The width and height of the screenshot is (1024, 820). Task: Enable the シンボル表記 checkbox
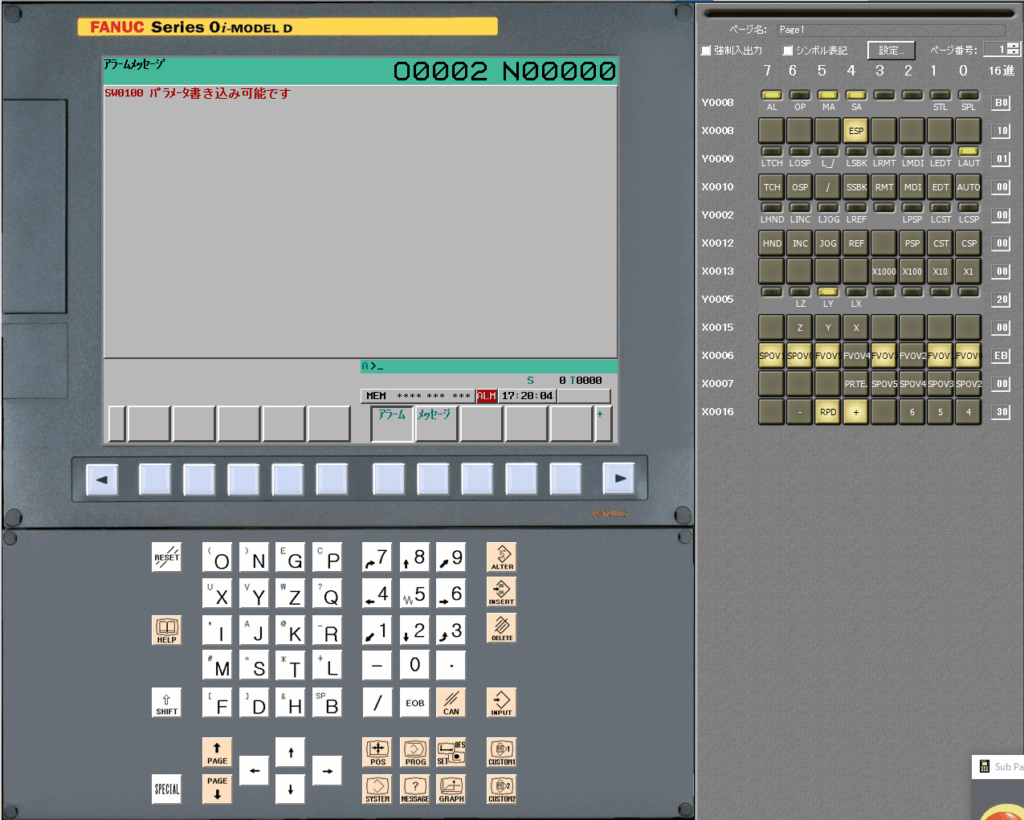(x=788, y=50)
